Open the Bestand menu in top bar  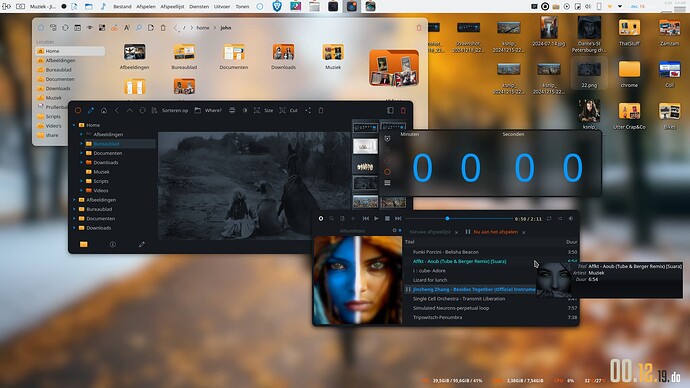coord(122,7)
